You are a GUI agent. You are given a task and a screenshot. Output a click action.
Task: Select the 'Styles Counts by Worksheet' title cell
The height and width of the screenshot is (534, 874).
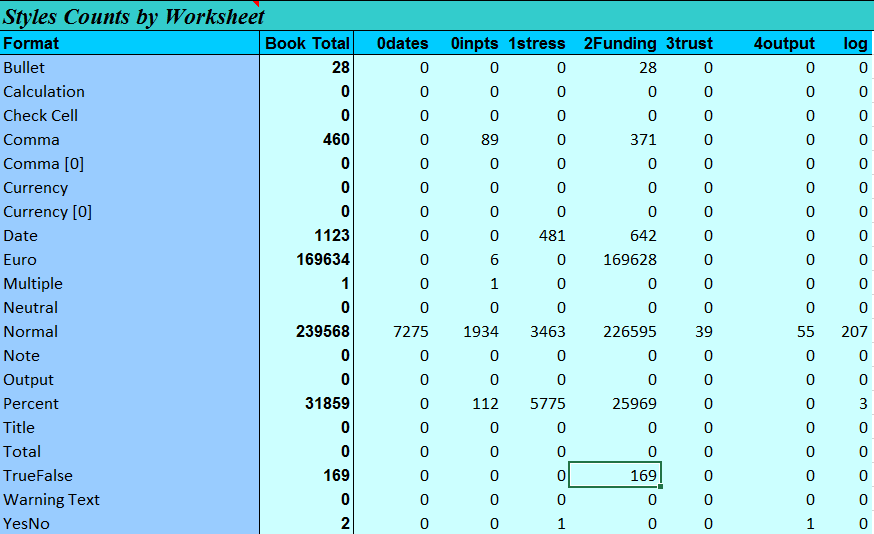coord(133,16)
